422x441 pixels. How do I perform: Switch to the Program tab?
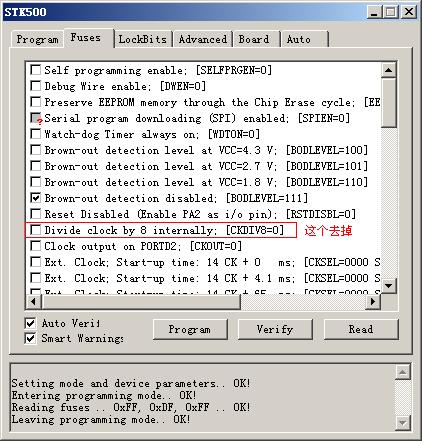click(37, 39)
